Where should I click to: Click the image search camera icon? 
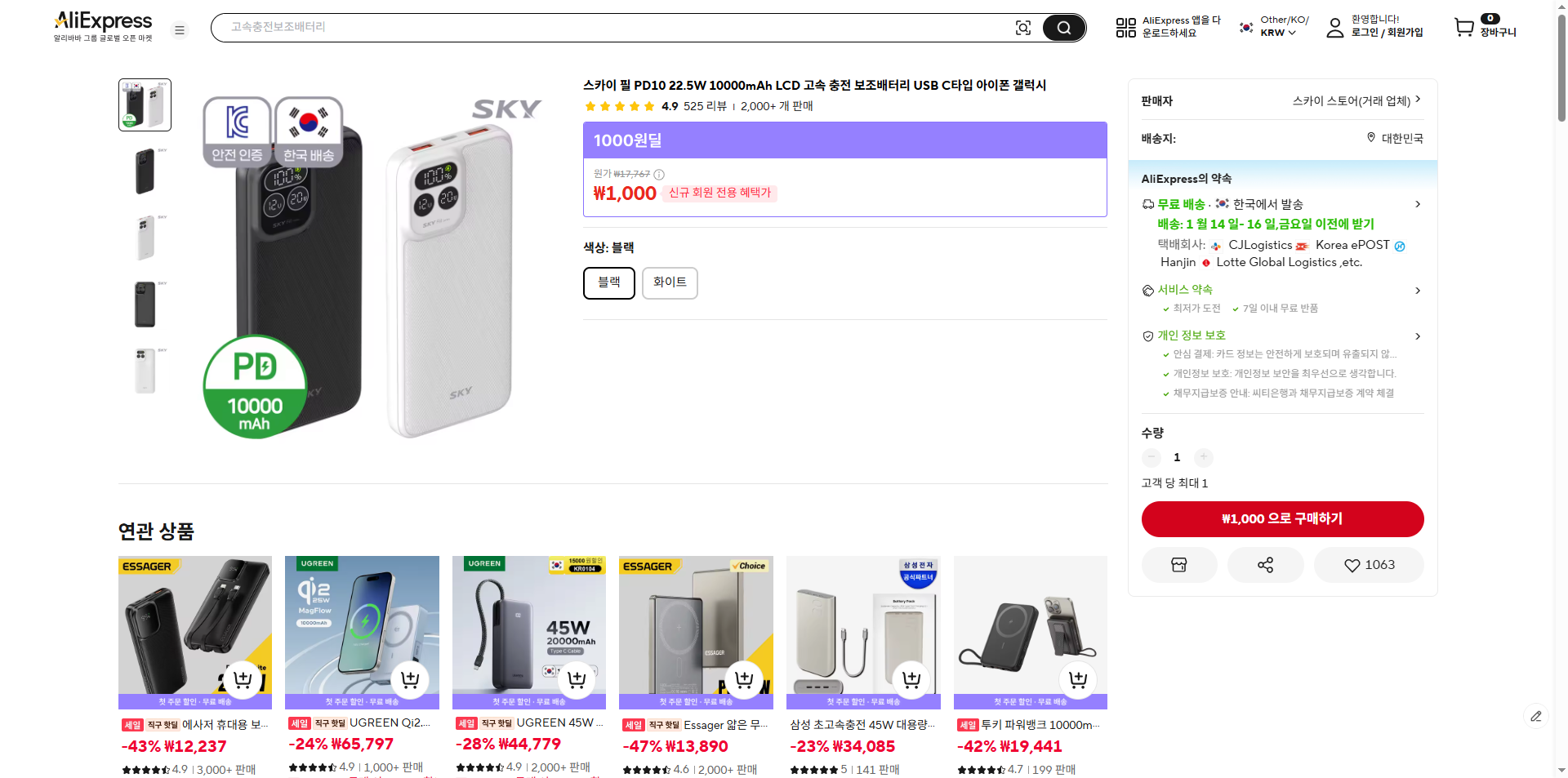(1022, 28)
